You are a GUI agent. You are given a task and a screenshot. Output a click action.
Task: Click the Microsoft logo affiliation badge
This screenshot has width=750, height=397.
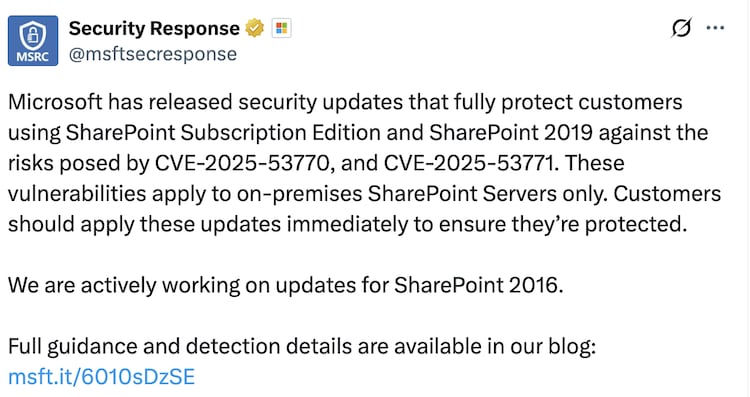tap(281, 28)
